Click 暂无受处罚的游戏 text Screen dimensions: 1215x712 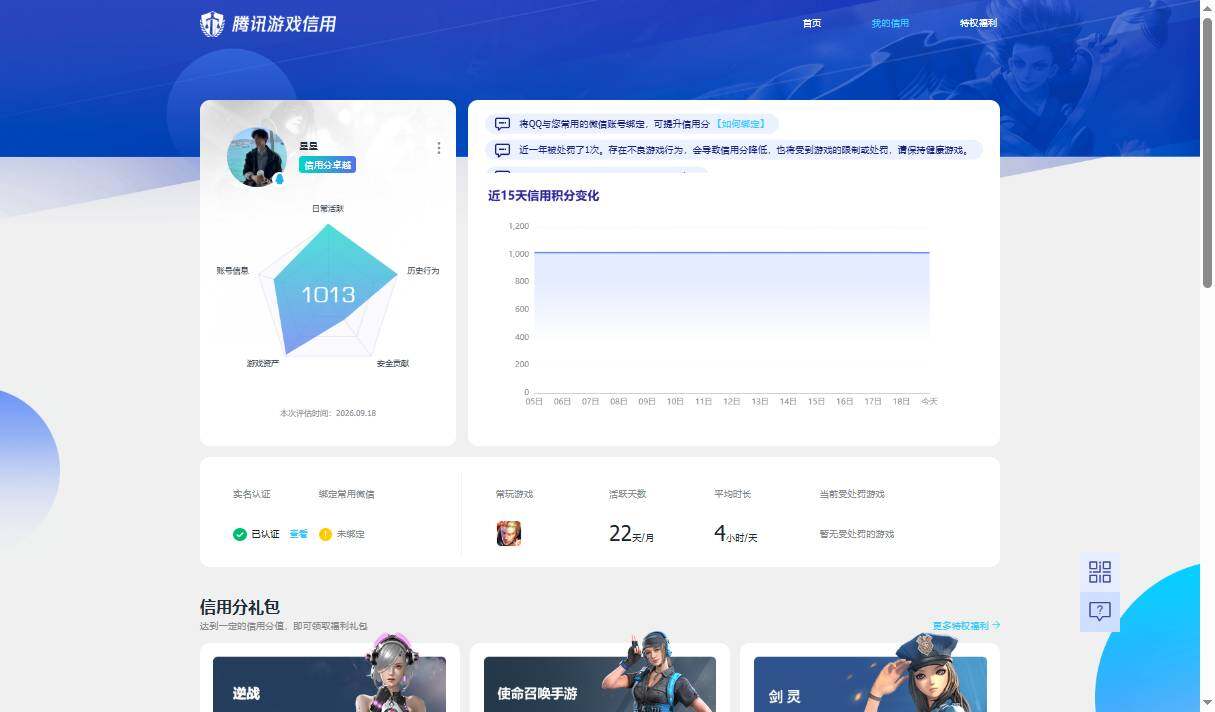coord(857,534)
